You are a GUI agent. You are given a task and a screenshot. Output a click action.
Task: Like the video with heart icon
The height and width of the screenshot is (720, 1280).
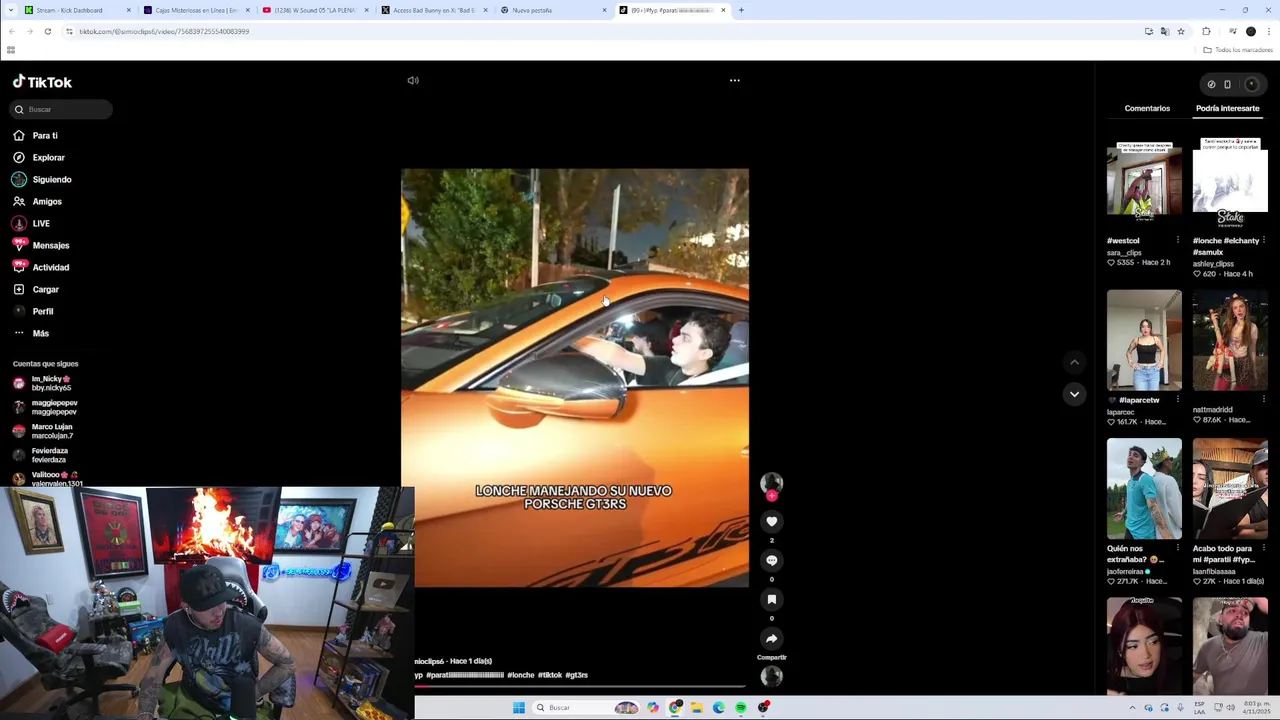coord(771,521)
